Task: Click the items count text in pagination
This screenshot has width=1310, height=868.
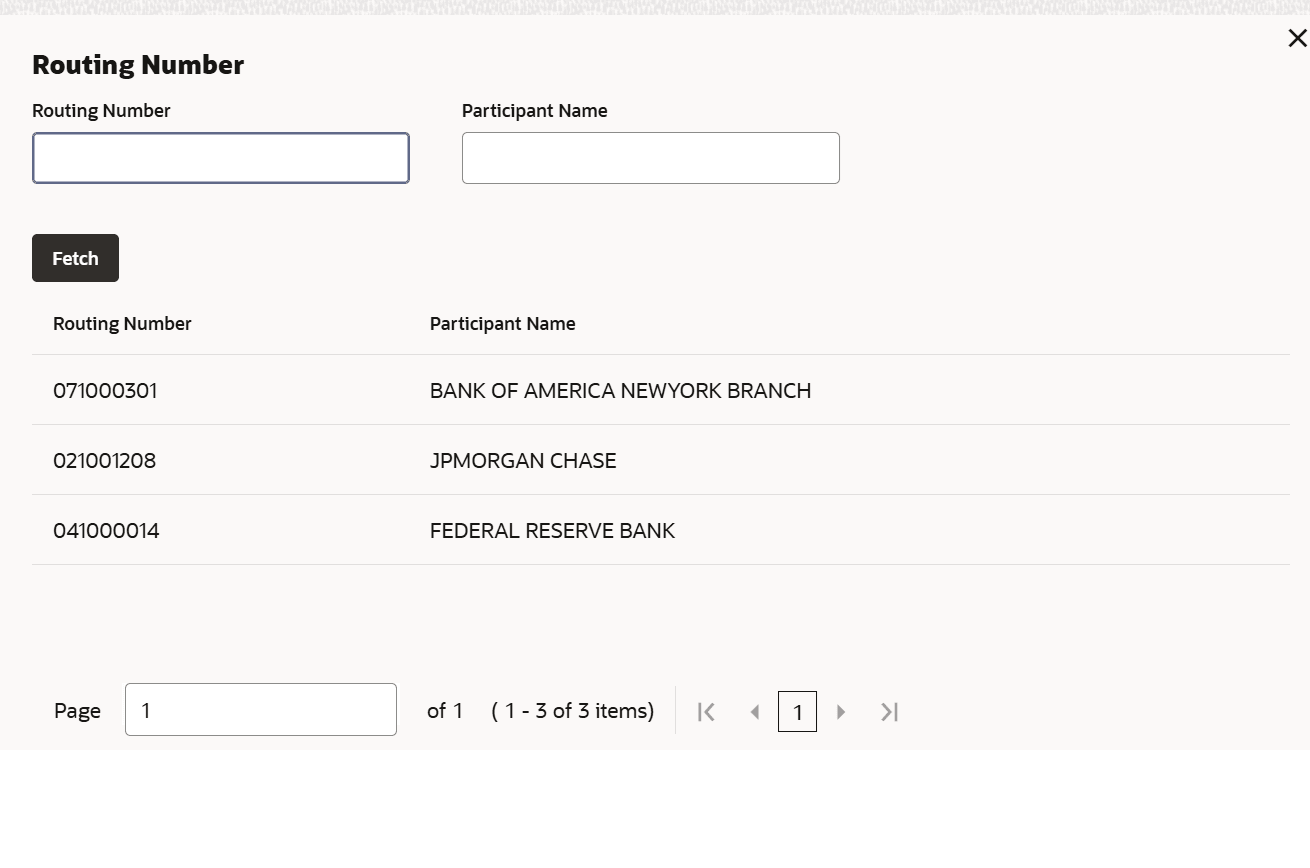Action: [573, 711]
